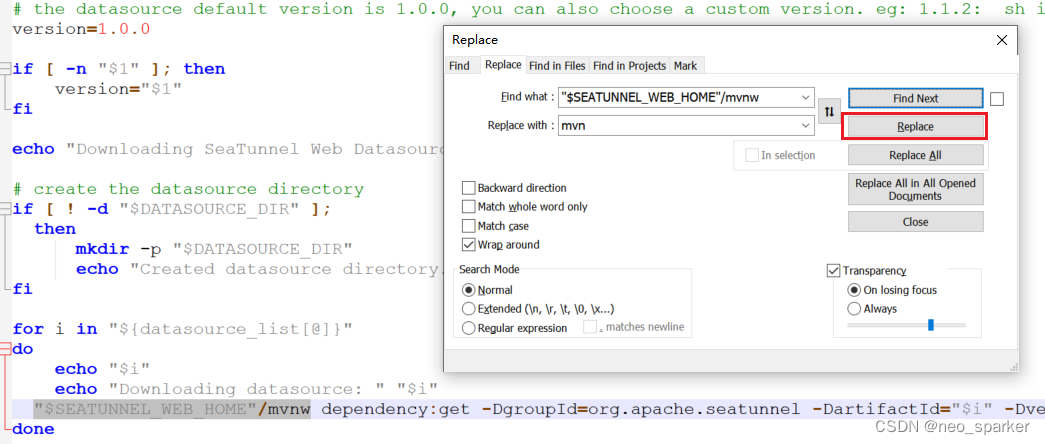Click mkdir -p "$DATASOURCE_DIR" line
1045x444 pixels.
pos(213,249)
